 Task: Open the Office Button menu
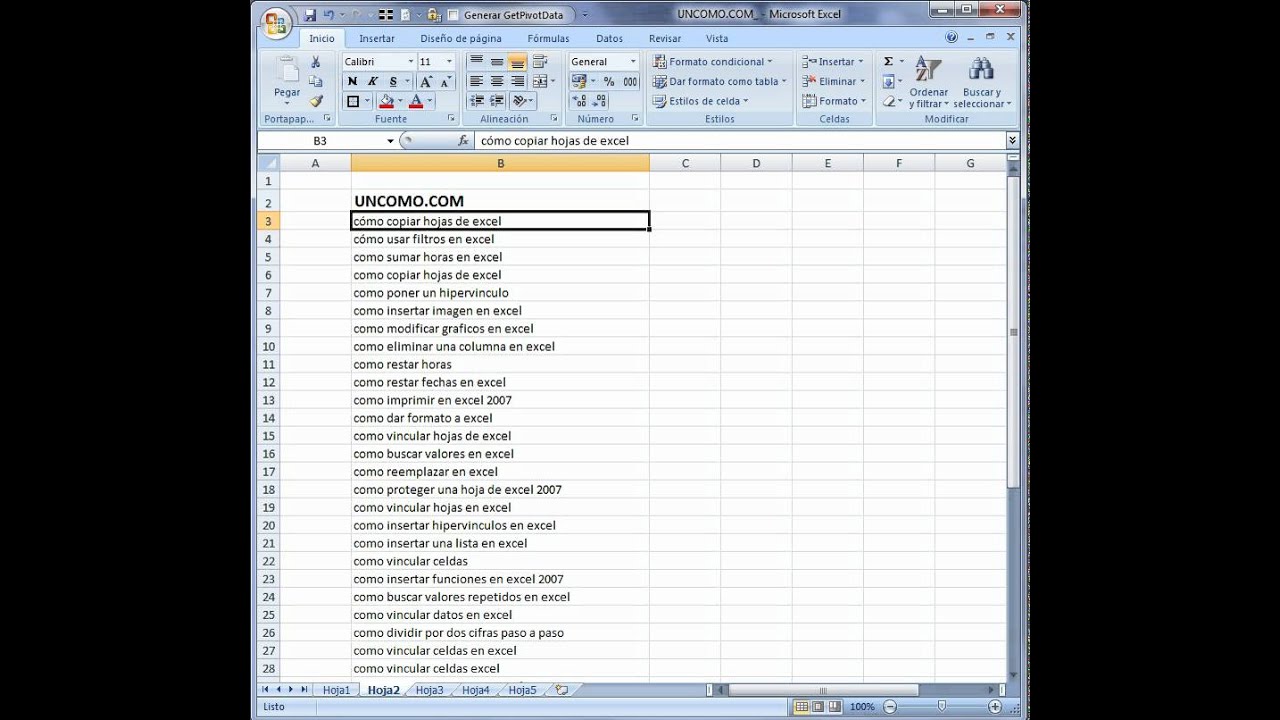coord(277,23)
